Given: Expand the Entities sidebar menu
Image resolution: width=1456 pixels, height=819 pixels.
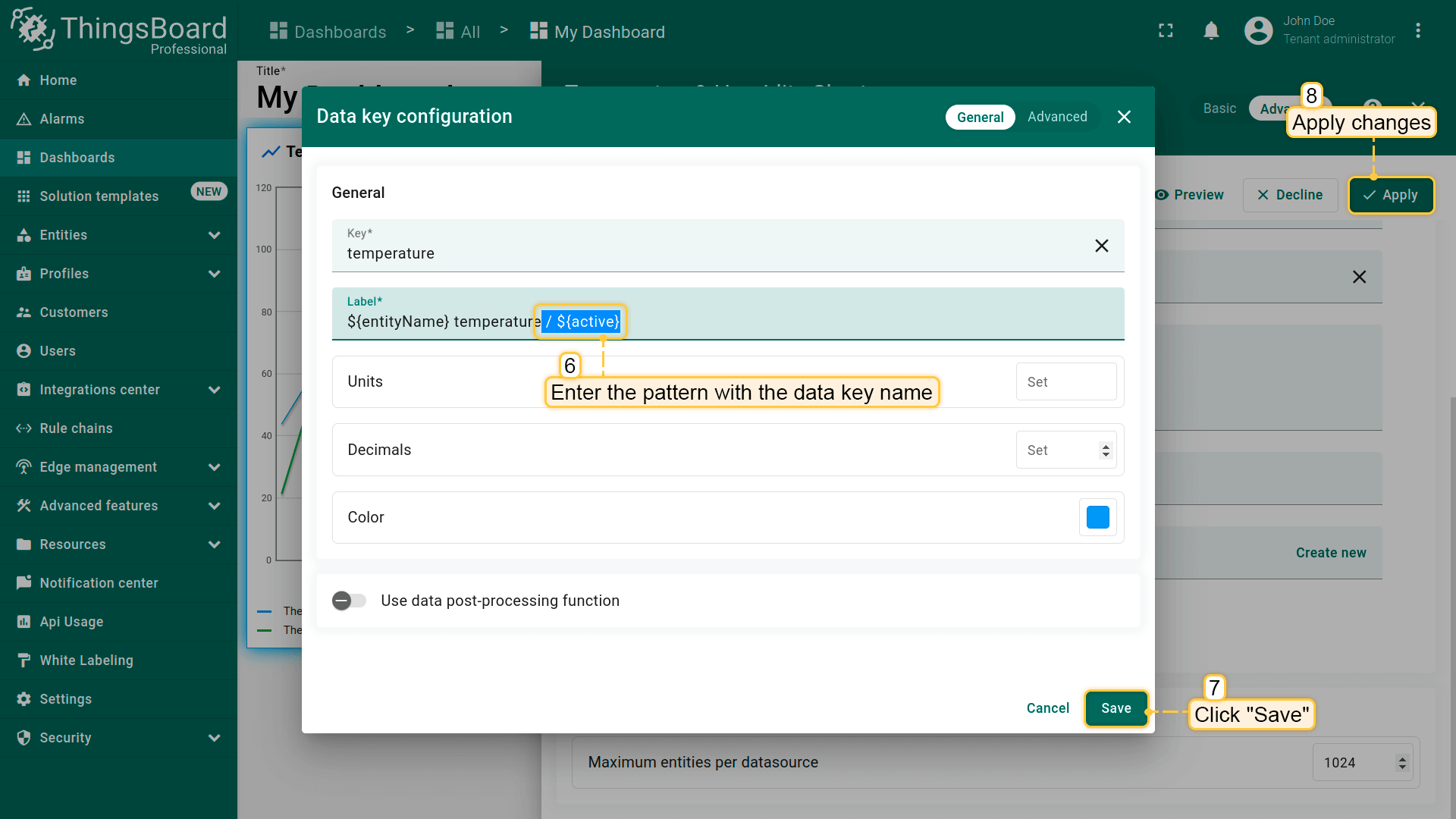Looking at the screenshot, I should pos(215,235).
